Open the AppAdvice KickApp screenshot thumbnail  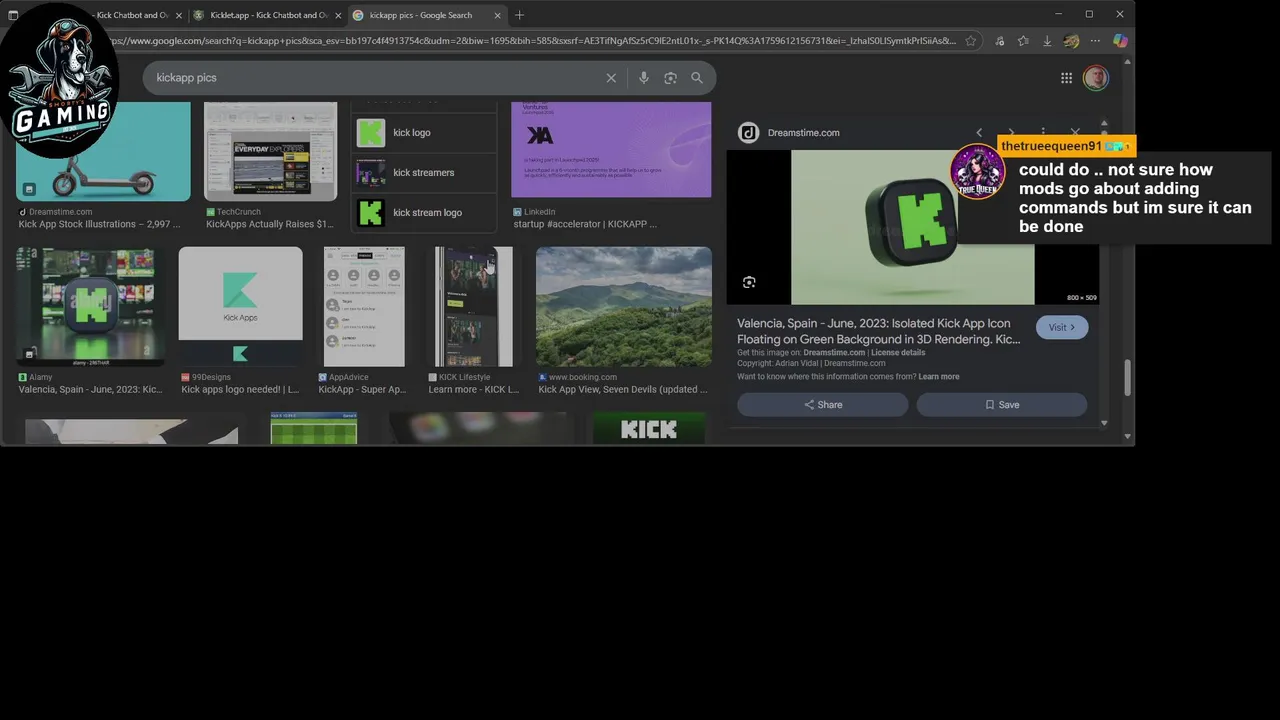[364, 306]
